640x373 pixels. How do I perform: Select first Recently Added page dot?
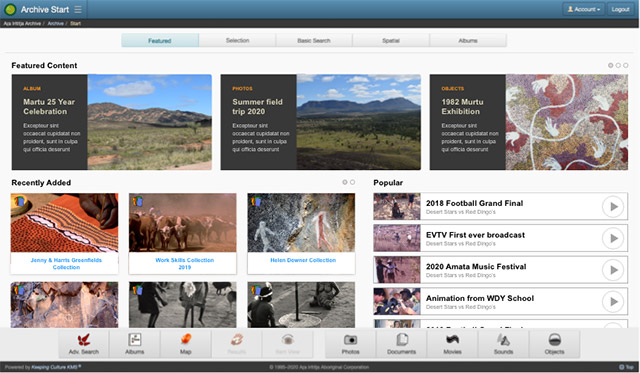(345, 182)
